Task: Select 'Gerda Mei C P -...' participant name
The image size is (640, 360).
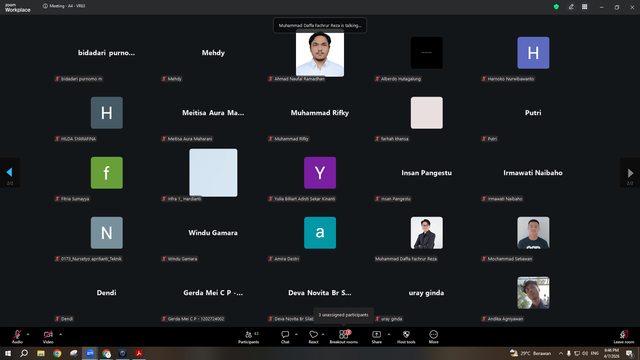Action: (213, 293)
